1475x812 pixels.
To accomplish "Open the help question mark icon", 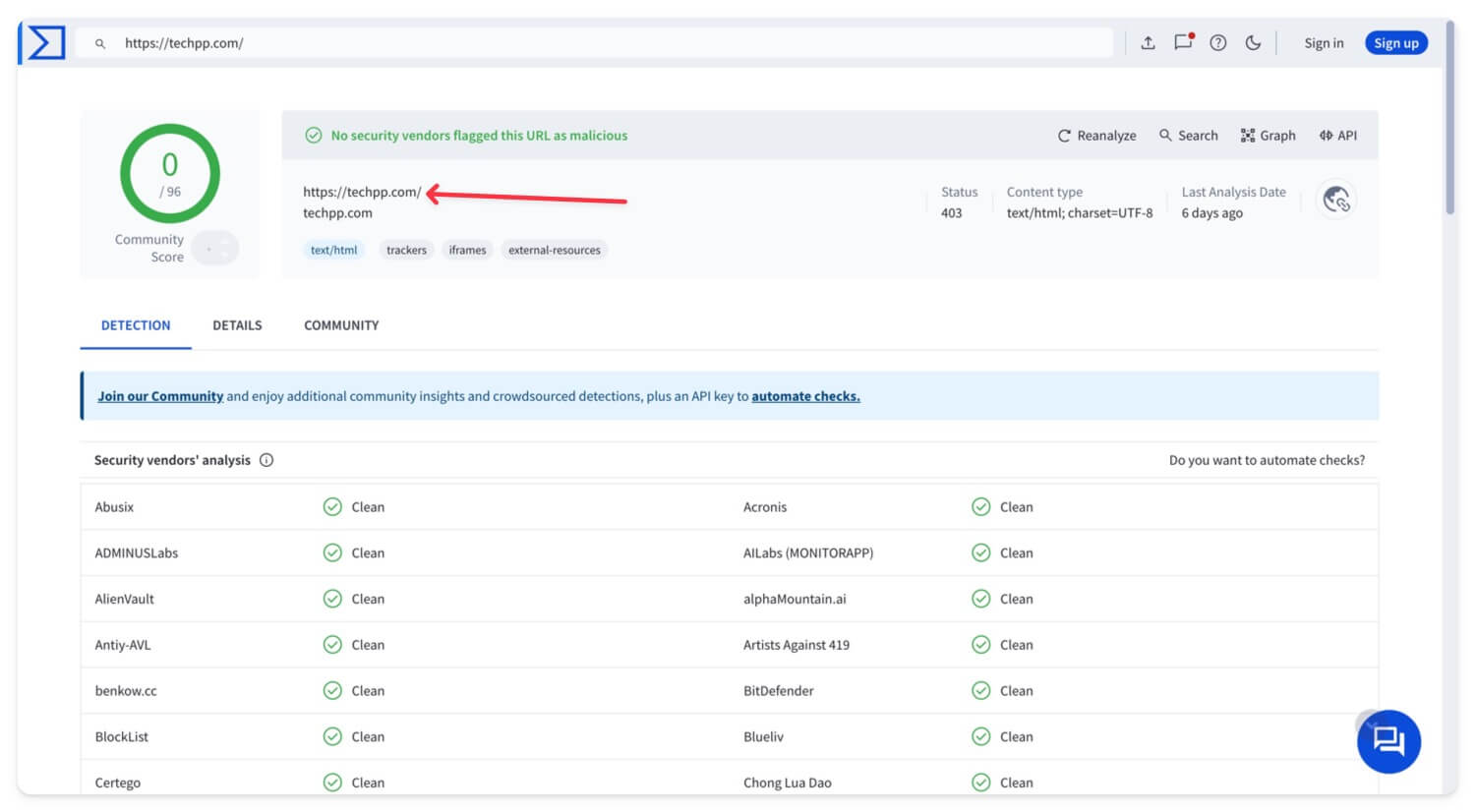I will point(1218,42).
